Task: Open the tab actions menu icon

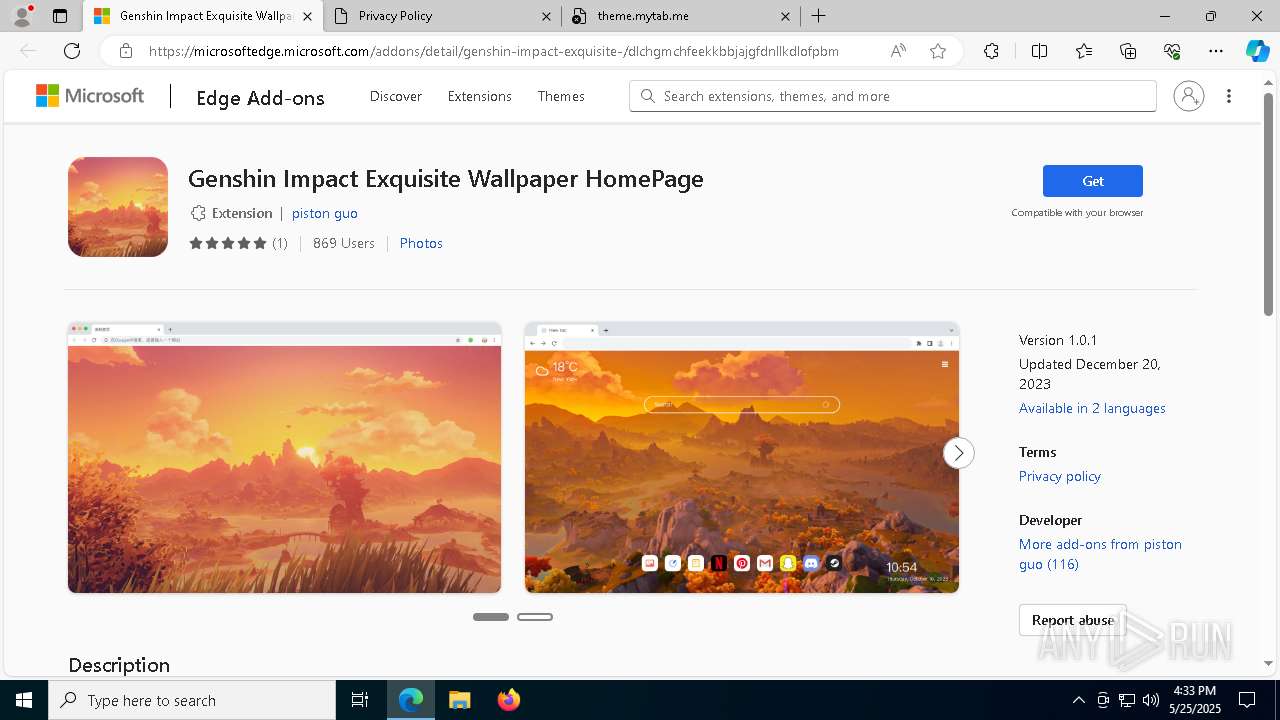Action: pos(60,16)
